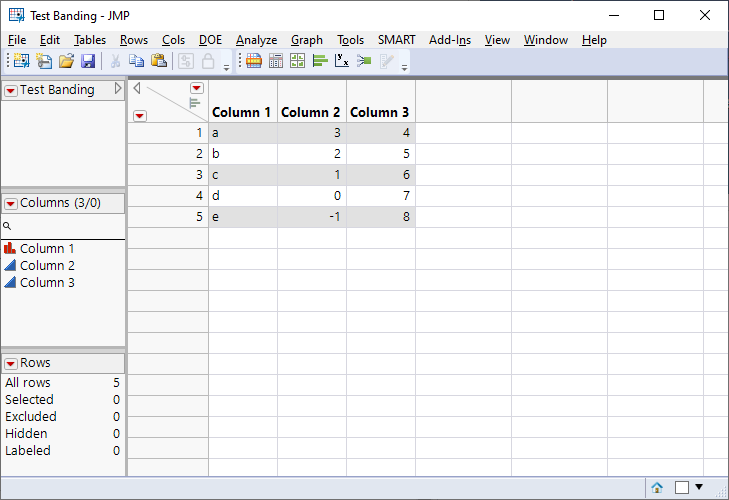Viewport: 729px width, 500px height.
Task: Open the Rows panel red triangle menu
Action: pos(11,363)
